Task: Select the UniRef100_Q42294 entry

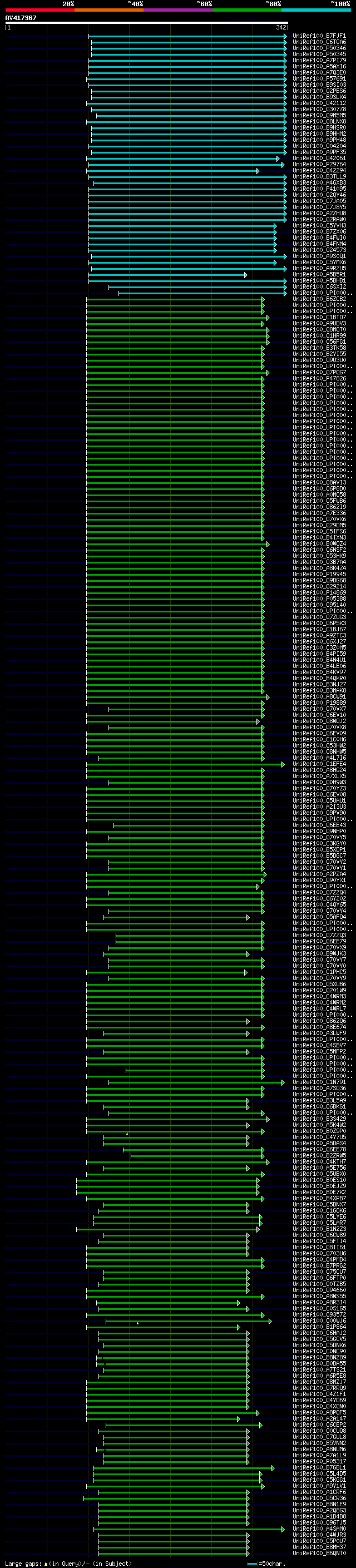Action: [319, 170]
